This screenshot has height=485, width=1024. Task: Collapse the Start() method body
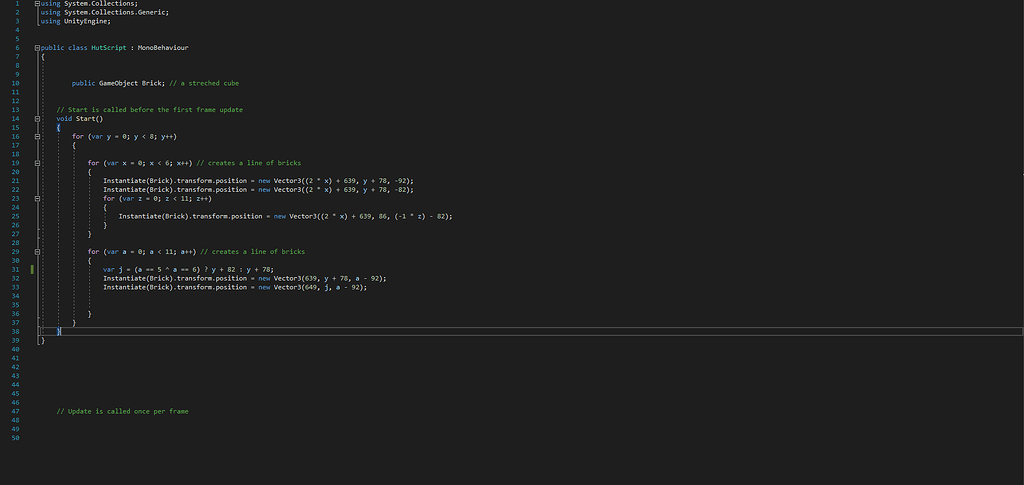36,118
